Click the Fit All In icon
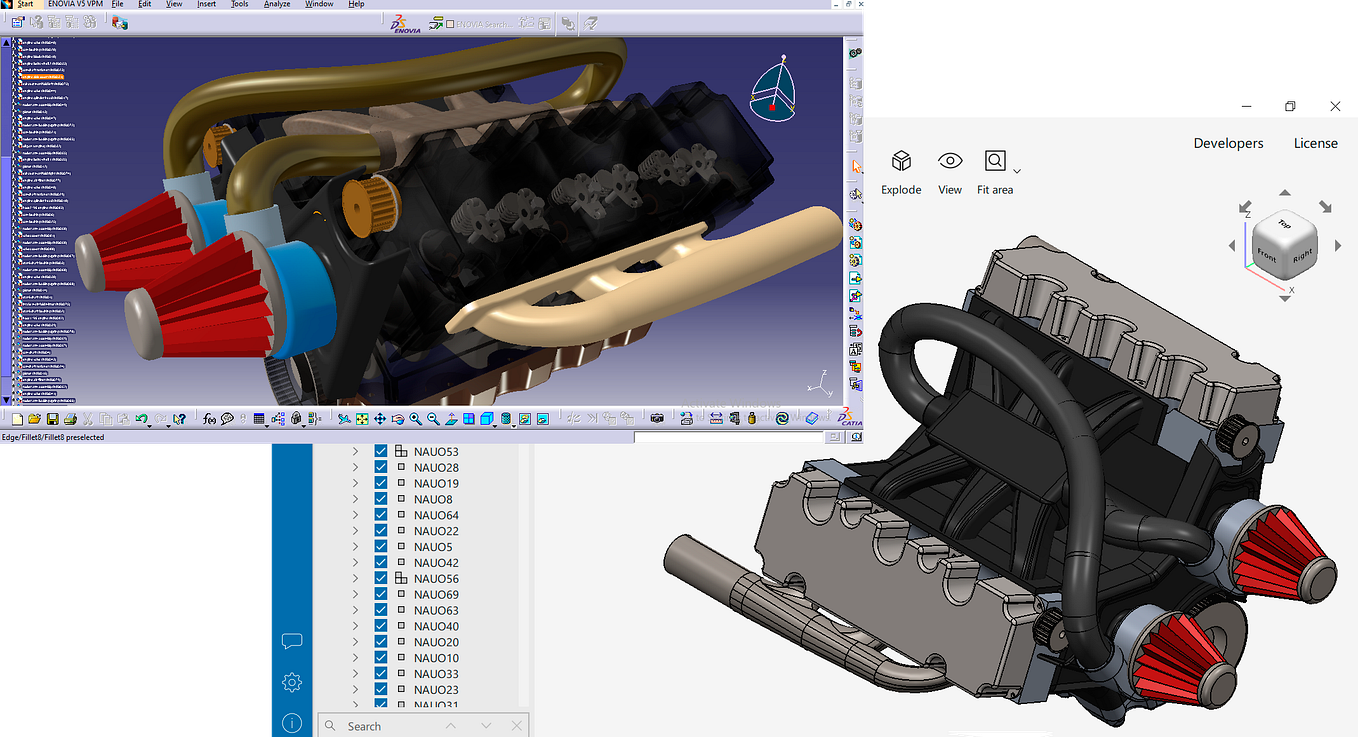Viewport: 1358px width, 737px height. coord(361,419)
